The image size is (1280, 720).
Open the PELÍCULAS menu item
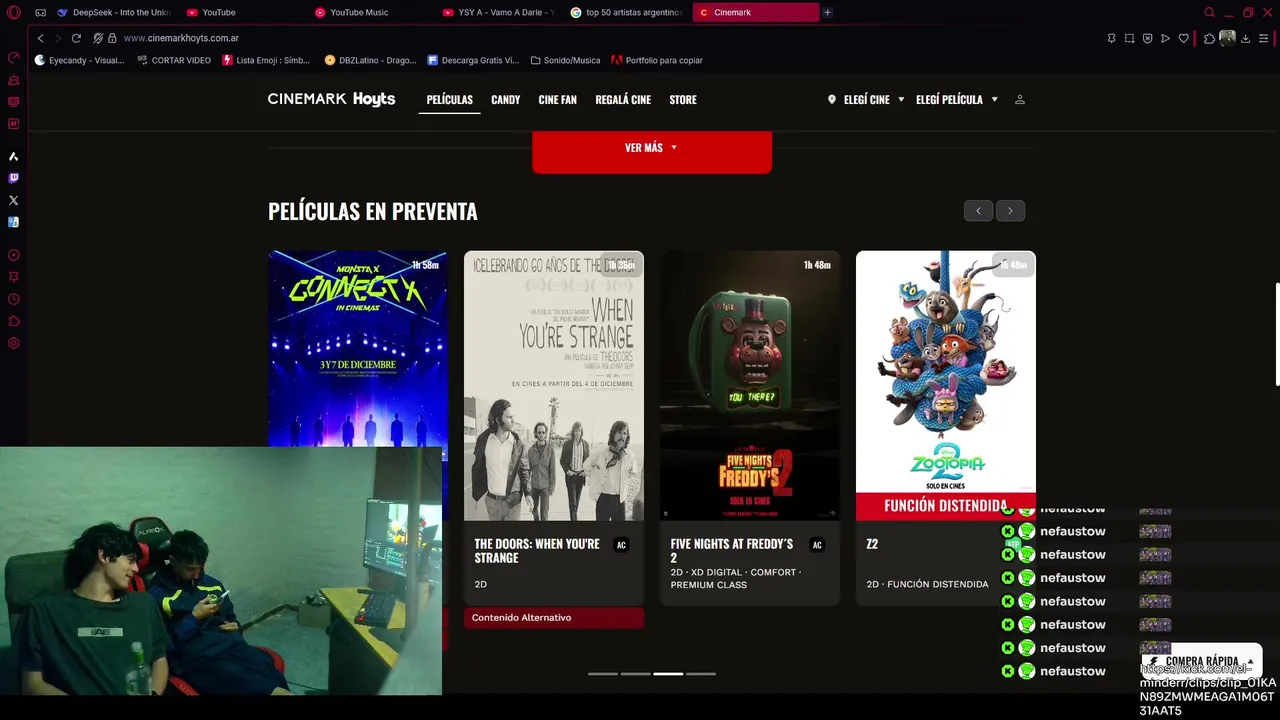[x=449, y=100]
